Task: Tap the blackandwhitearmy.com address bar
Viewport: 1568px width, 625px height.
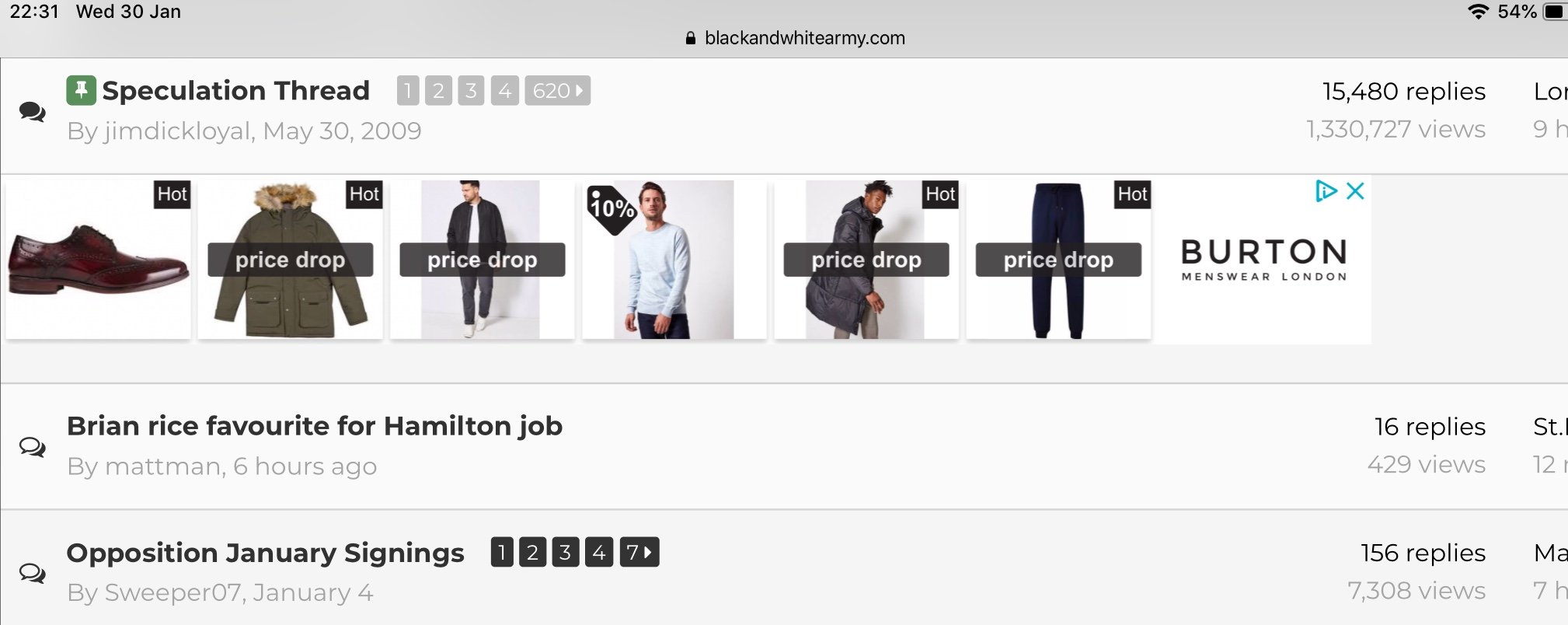Action: click(796, 38)
